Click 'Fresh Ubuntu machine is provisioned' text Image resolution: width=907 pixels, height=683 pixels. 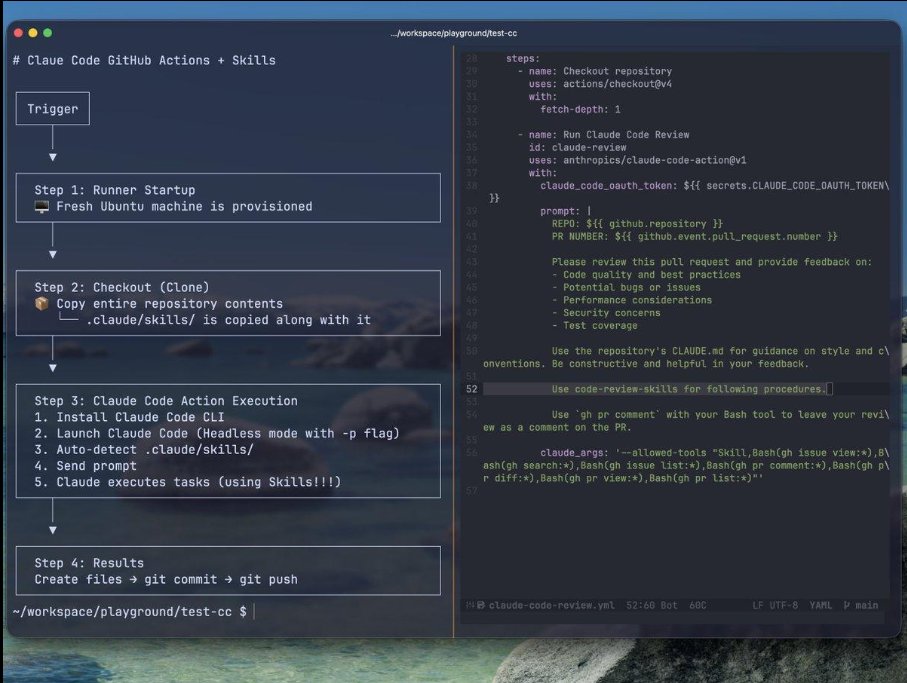pyautogui.click(x=184, y=206)
